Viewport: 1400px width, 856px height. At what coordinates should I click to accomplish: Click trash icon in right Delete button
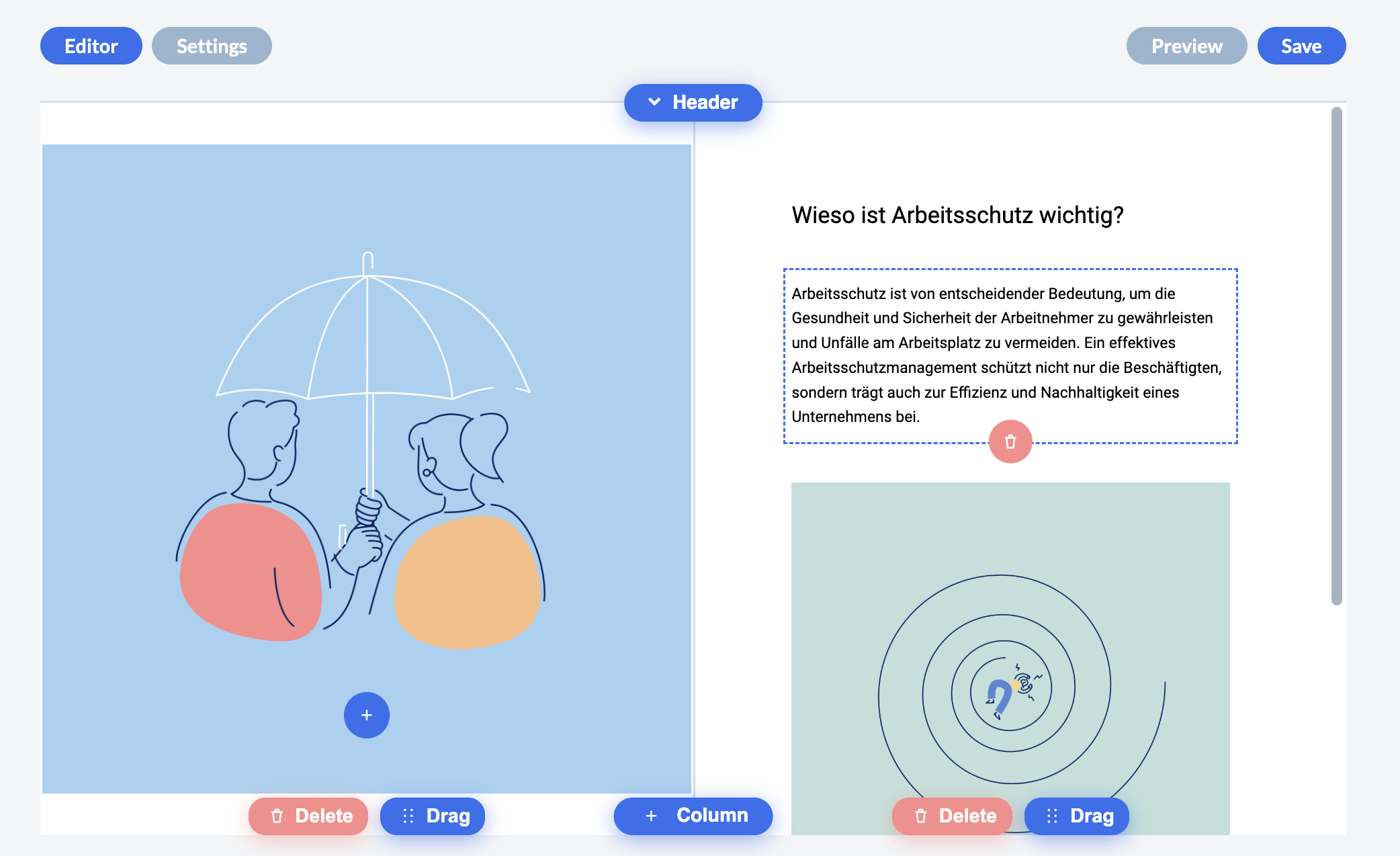click(920, 816)
